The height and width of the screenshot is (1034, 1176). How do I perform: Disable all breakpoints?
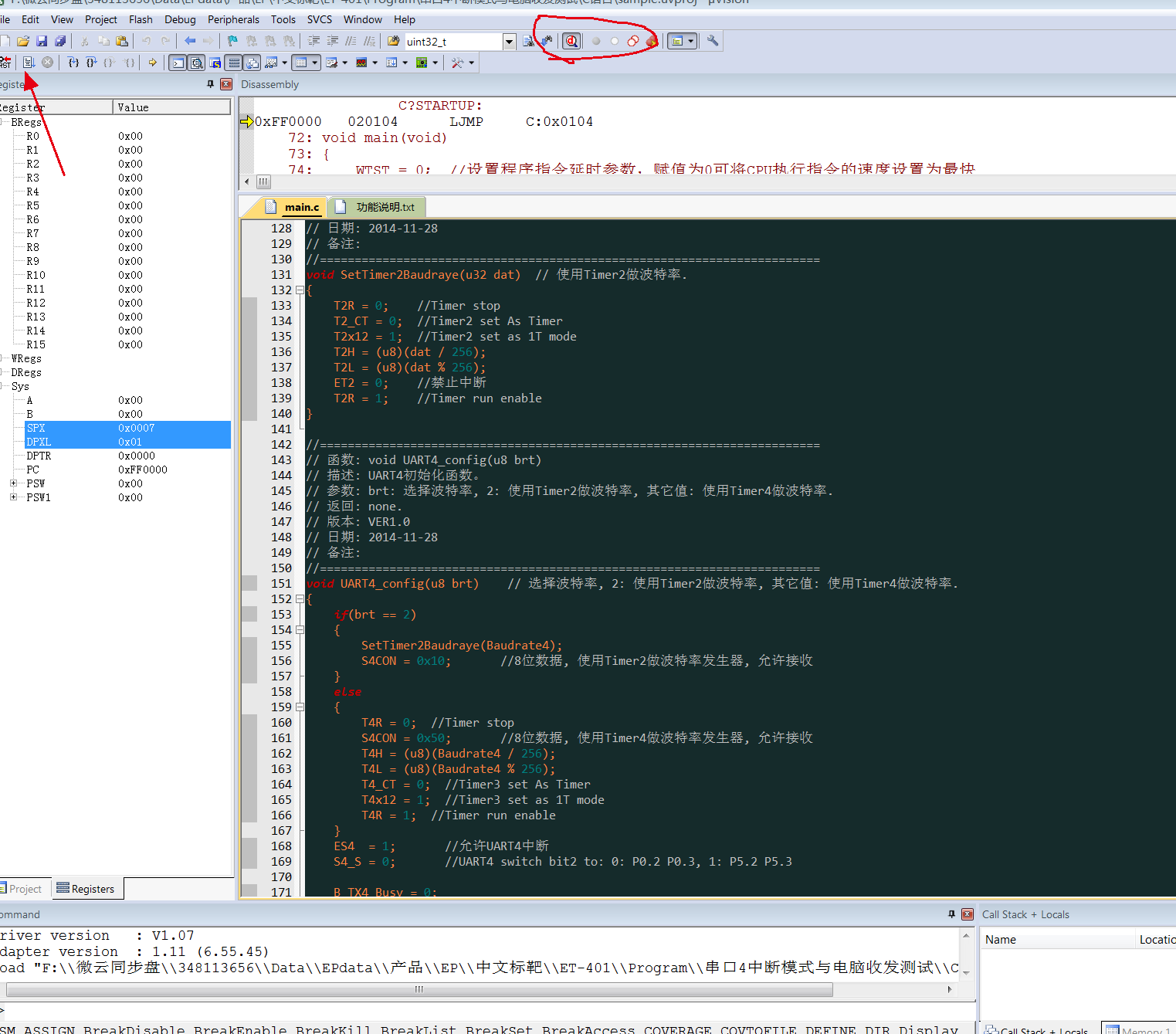click(x=633, y=41)
